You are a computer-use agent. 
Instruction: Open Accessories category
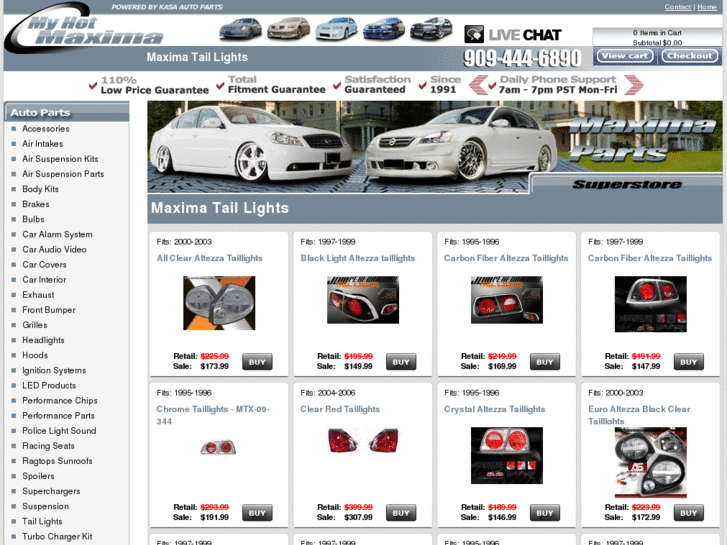tap(46, 129)
